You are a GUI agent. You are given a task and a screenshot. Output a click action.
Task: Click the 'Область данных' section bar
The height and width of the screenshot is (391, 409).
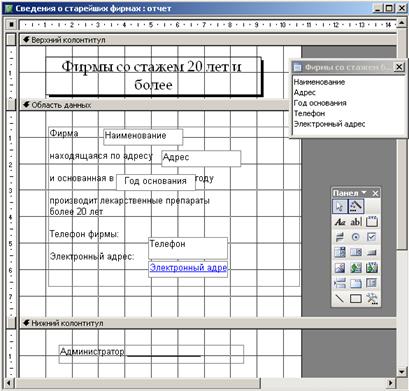(x=154, y=105)
